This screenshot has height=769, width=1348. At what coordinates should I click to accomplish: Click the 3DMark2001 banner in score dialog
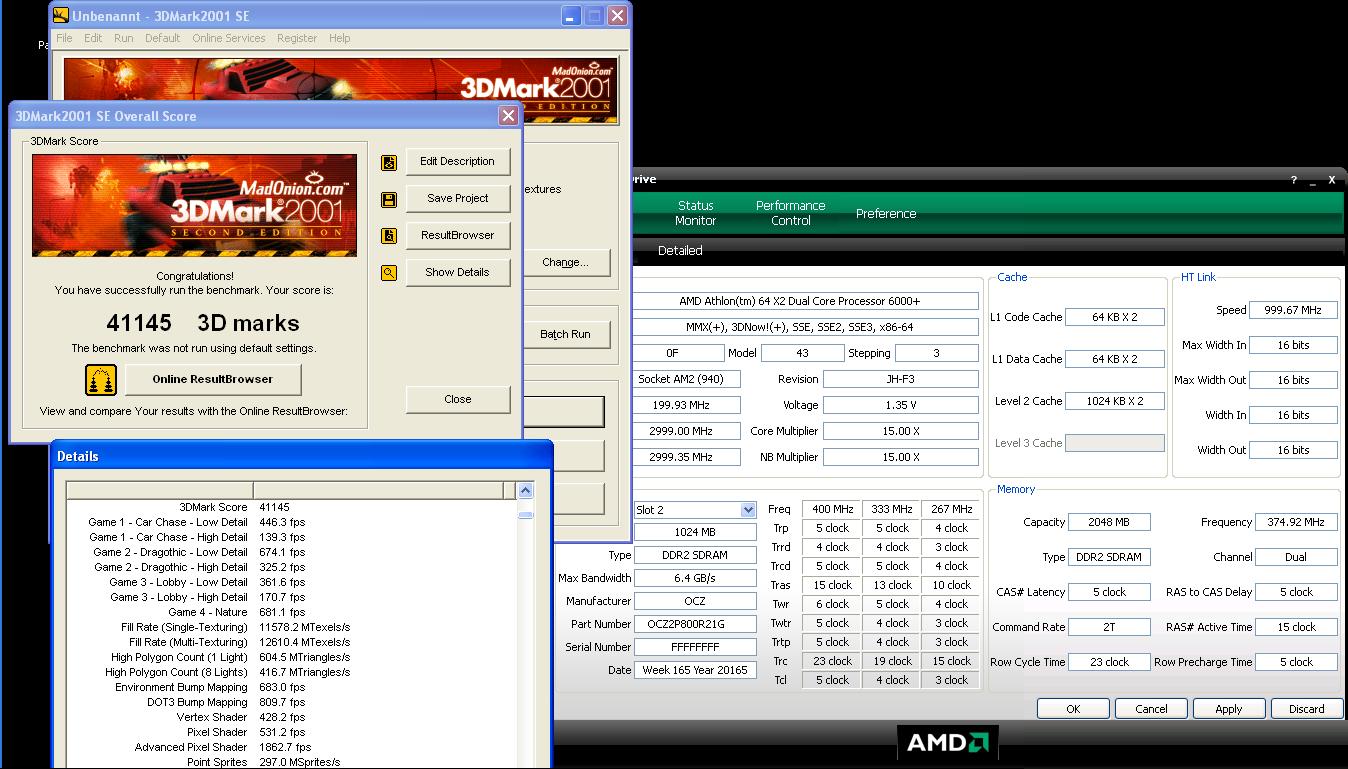(x=194, y=207)
